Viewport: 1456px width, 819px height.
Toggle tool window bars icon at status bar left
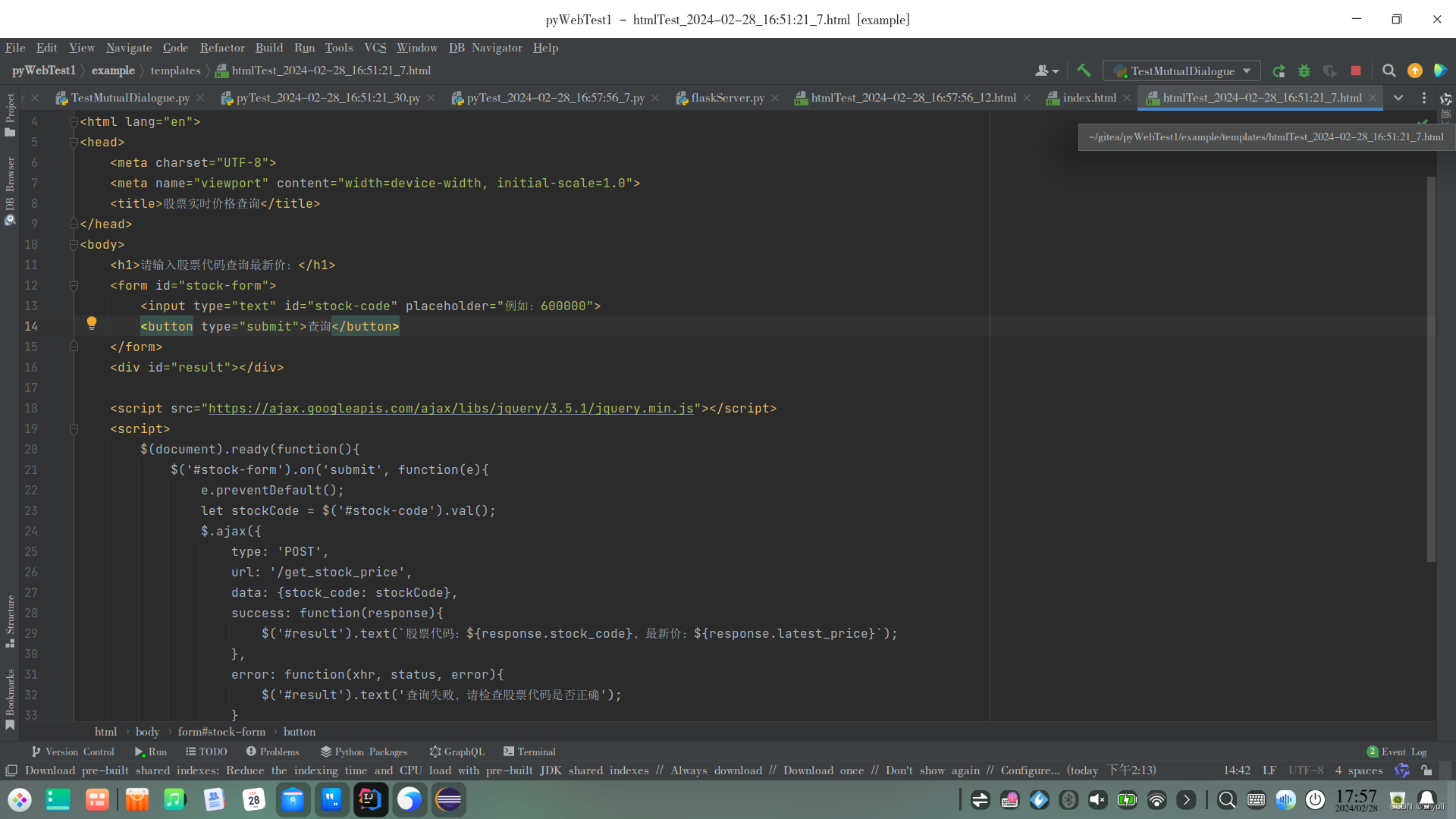pos(11,770)
